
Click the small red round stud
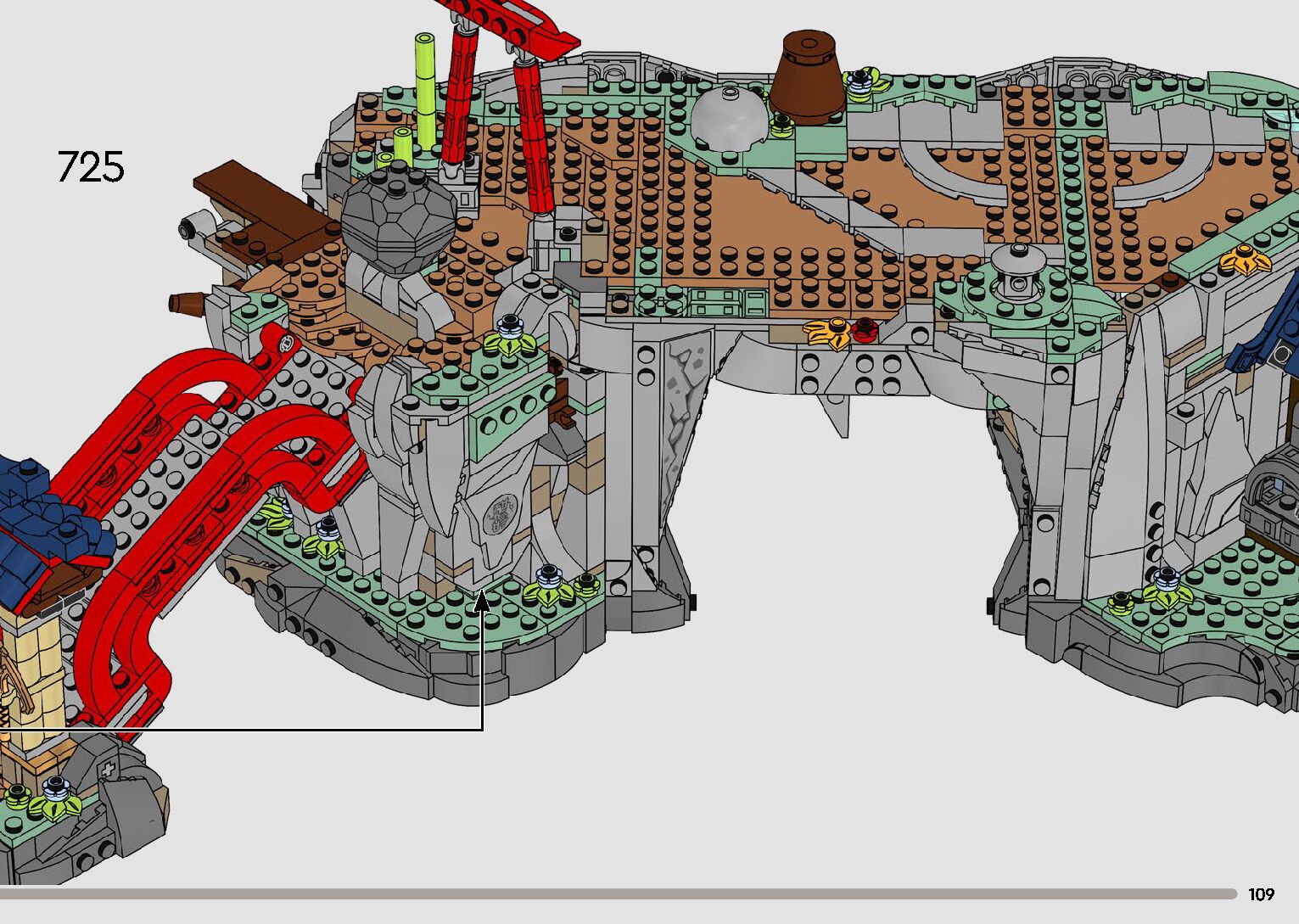864,327
